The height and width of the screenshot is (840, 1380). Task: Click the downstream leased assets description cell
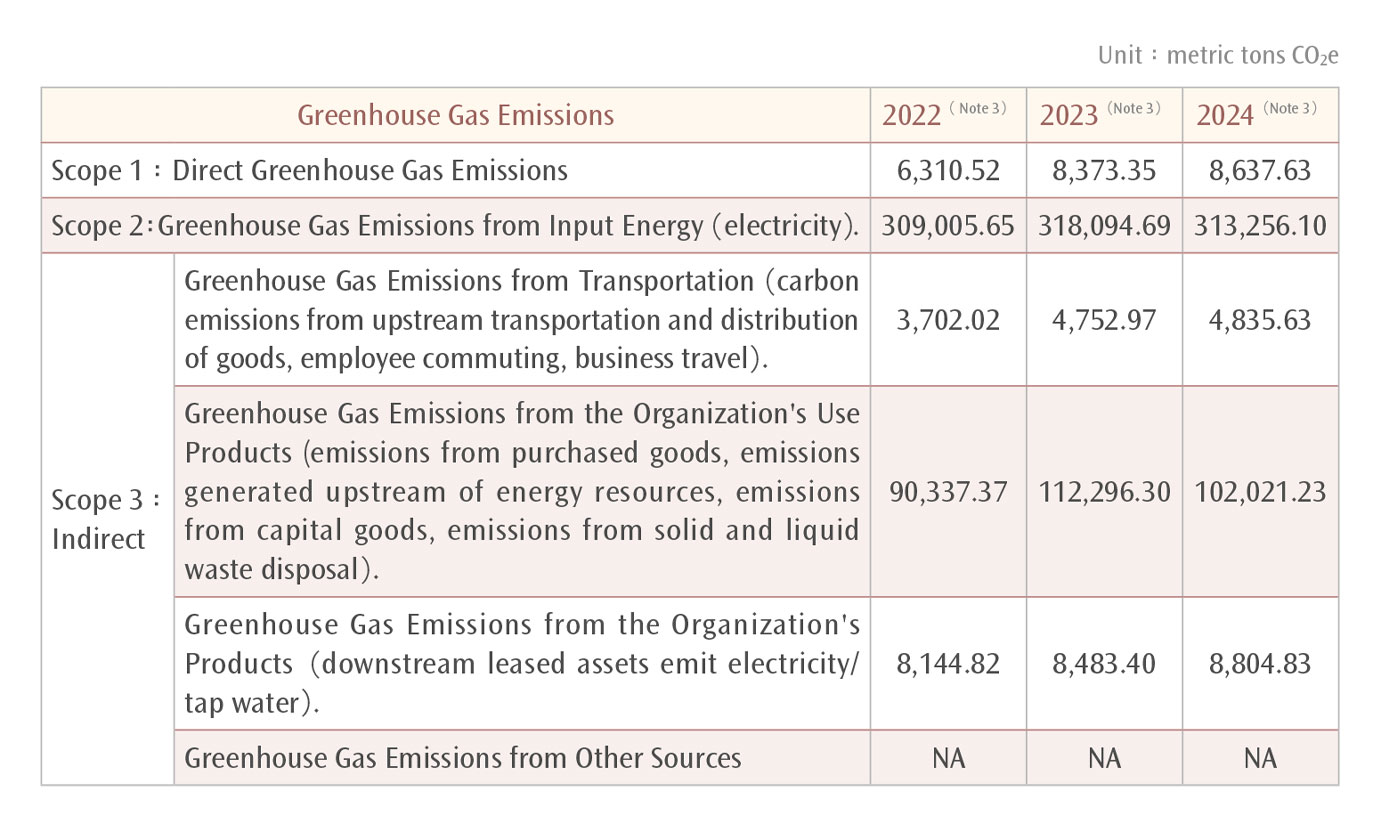521,664
